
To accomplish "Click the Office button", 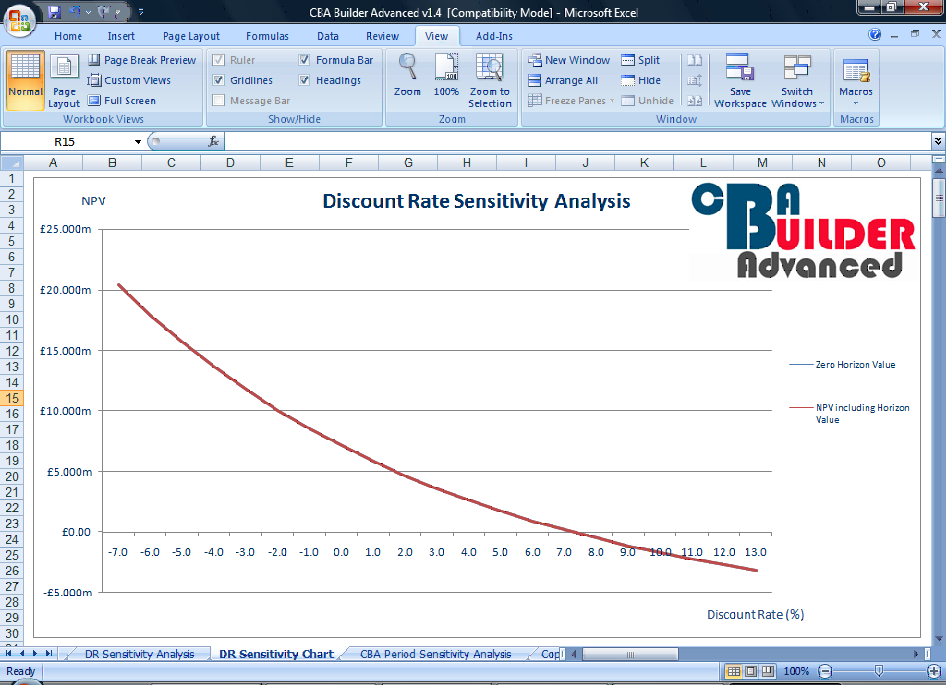I will click(19, 18).
